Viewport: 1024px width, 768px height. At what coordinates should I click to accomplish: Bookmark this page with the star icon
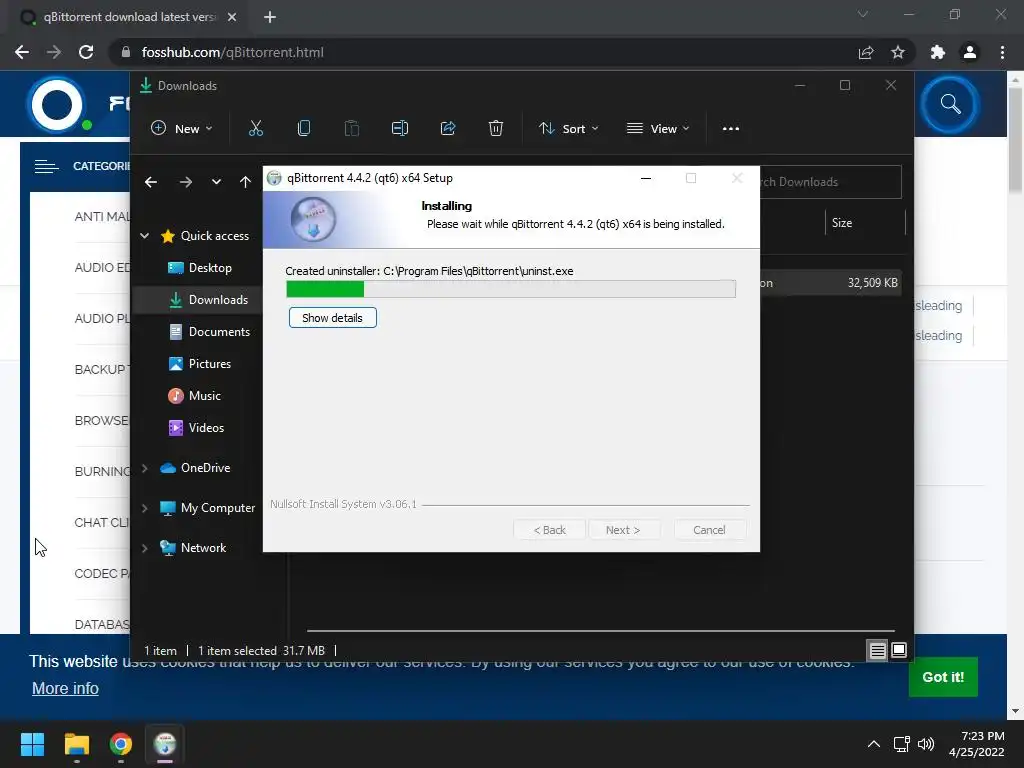[x=898, y=52]
